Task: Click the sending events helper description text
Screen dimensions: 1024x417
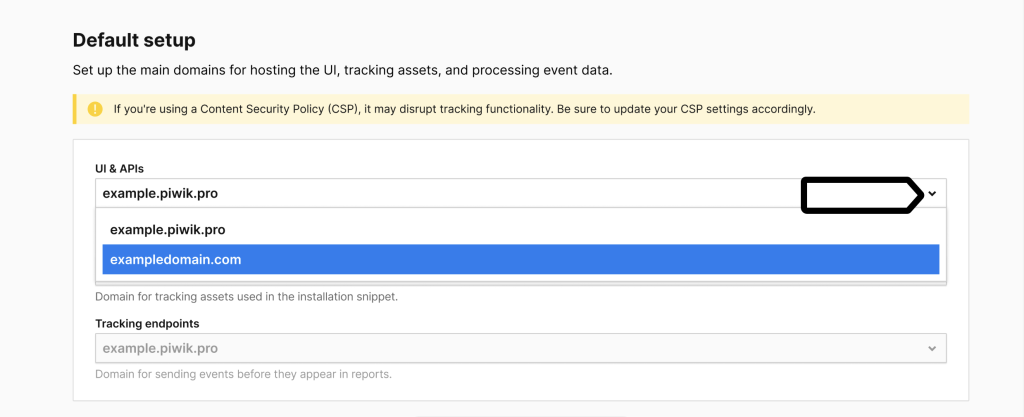Action: [x=244, y=375]
